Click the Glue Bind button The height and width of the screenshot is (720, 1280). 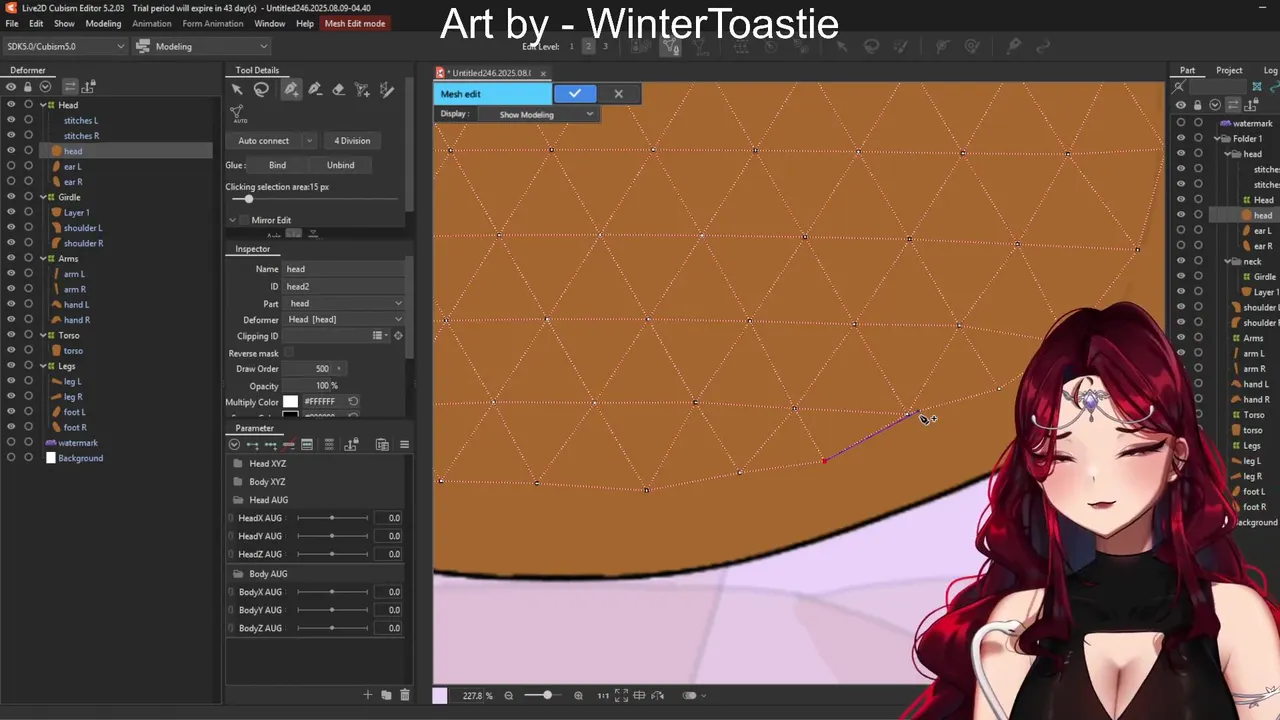point(277,165)
